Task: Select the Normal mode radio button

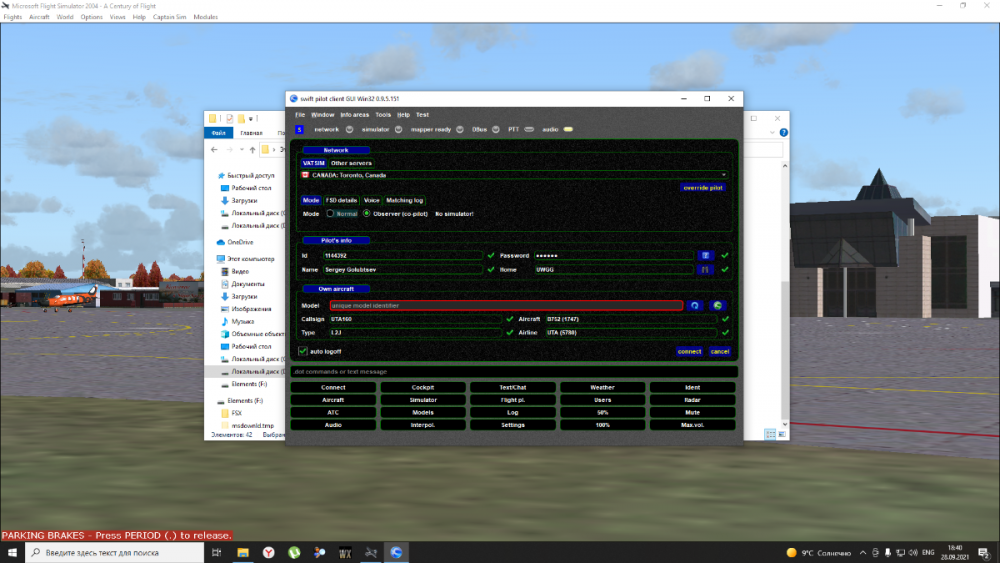Action: tap(331, 213)
